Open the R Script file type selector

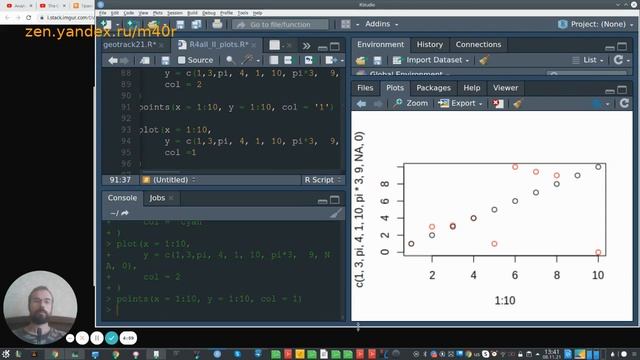322,180
